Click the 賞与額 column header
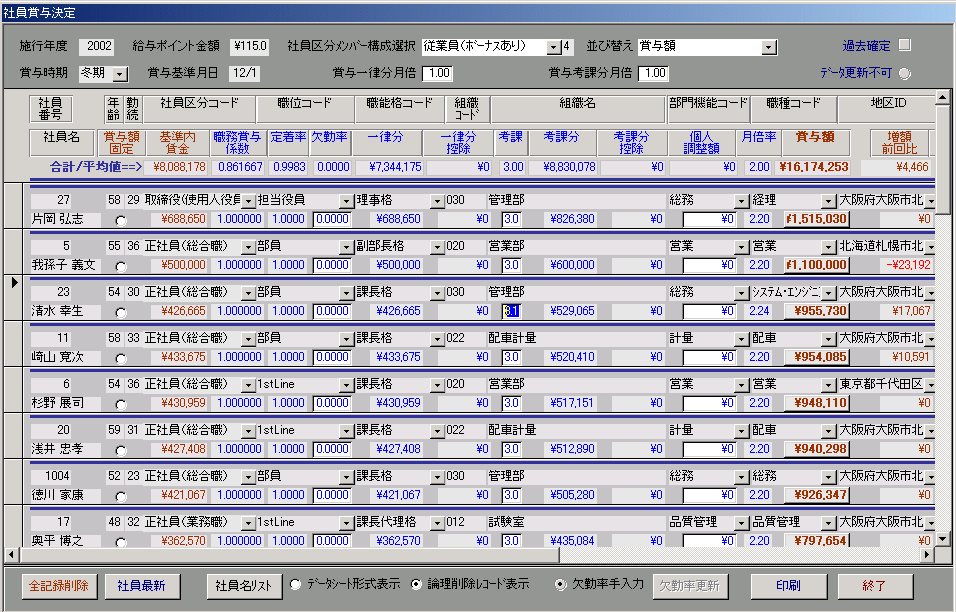Screen dimensions: 956x612 point(815,142)
